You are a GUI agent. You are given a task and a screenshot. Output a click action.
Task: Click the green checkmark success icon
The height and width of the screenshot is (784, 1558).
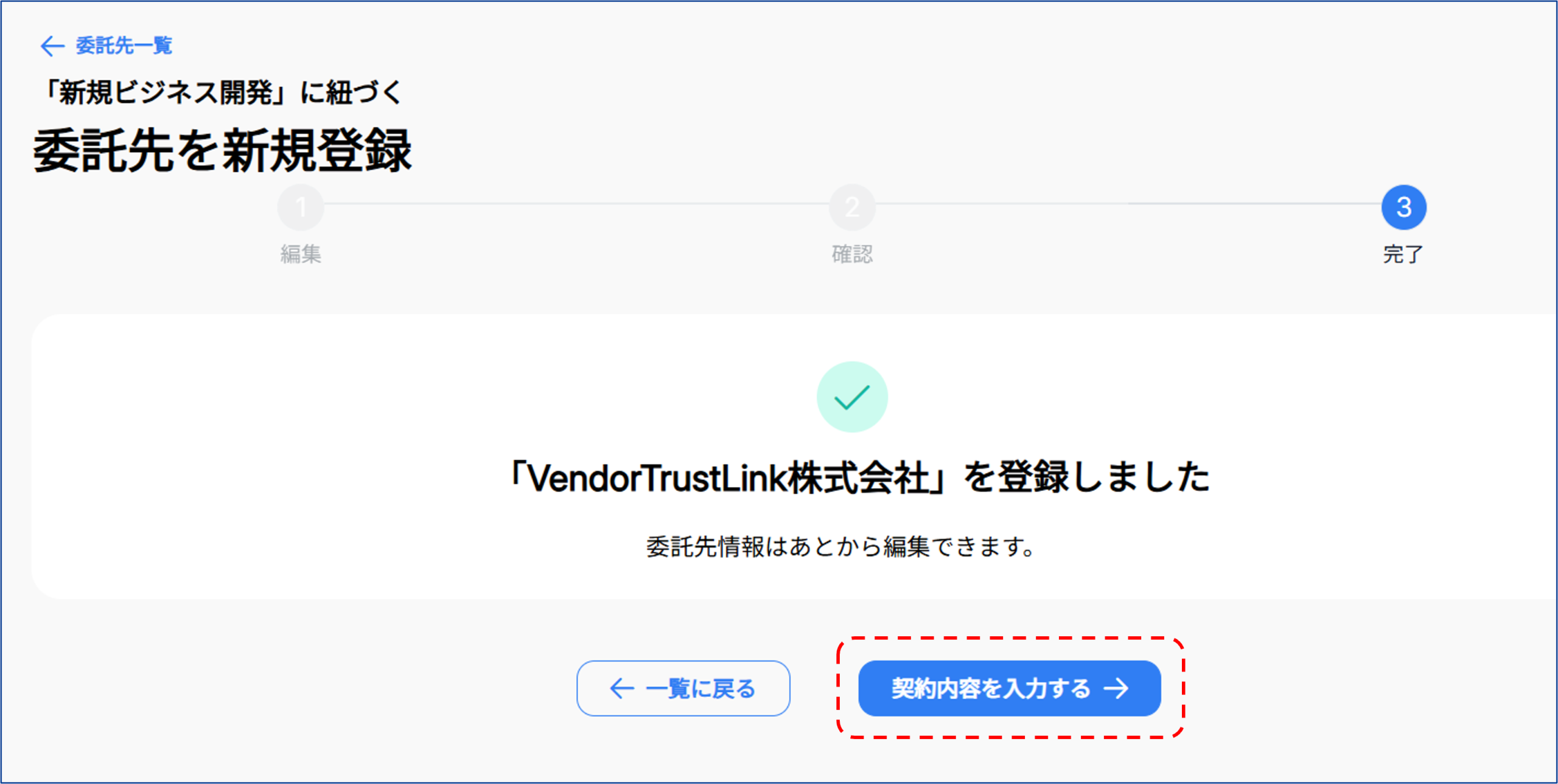852,397
